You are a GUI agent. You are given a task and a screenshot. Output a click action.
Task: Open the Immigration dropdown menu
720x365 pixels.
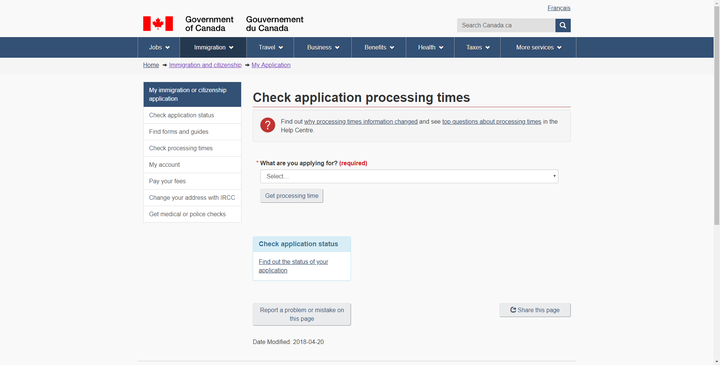(213, 47)
